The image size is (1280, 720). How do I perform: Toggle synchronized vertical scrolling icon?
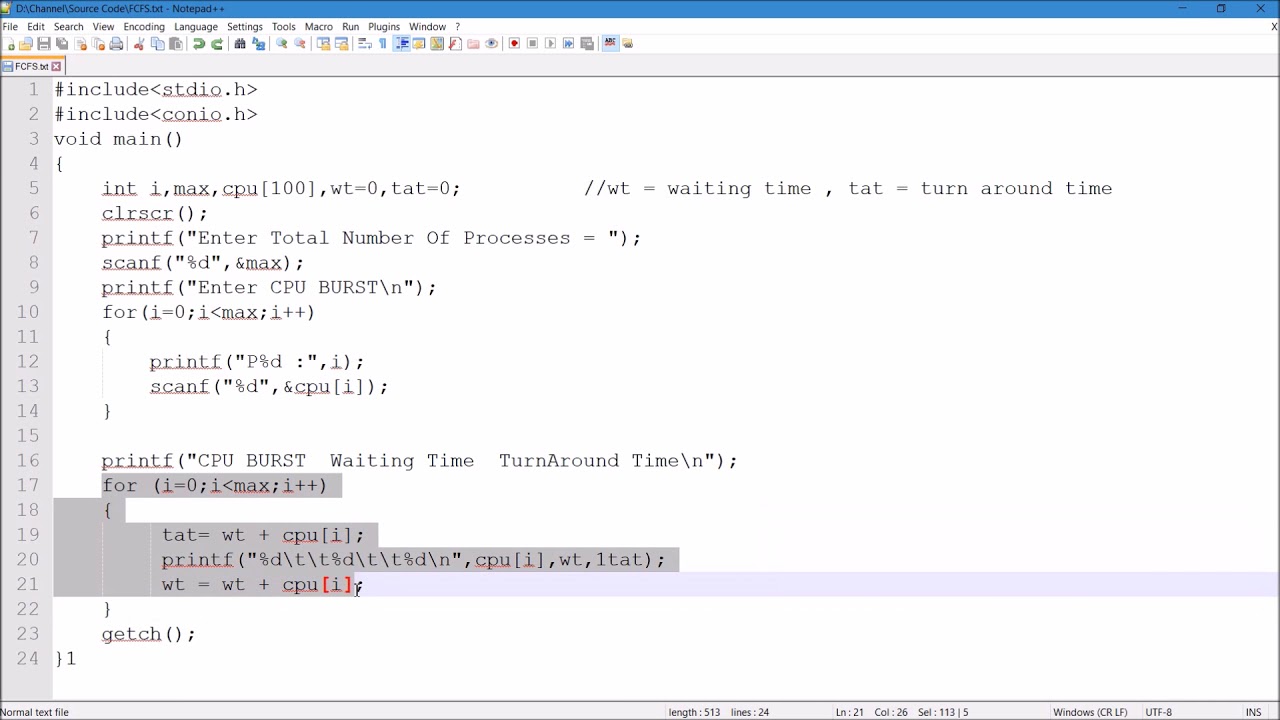[x=323, y=43]
